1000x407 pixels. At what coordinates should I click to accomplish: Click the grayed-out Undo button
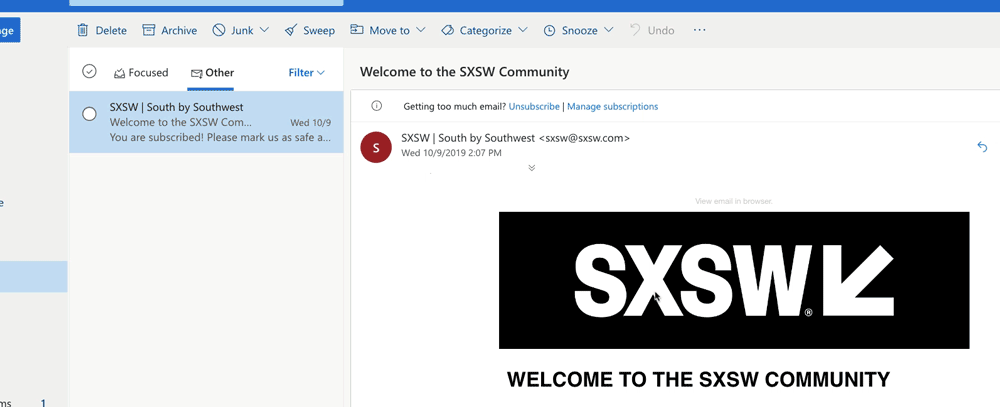pos(651,30)
